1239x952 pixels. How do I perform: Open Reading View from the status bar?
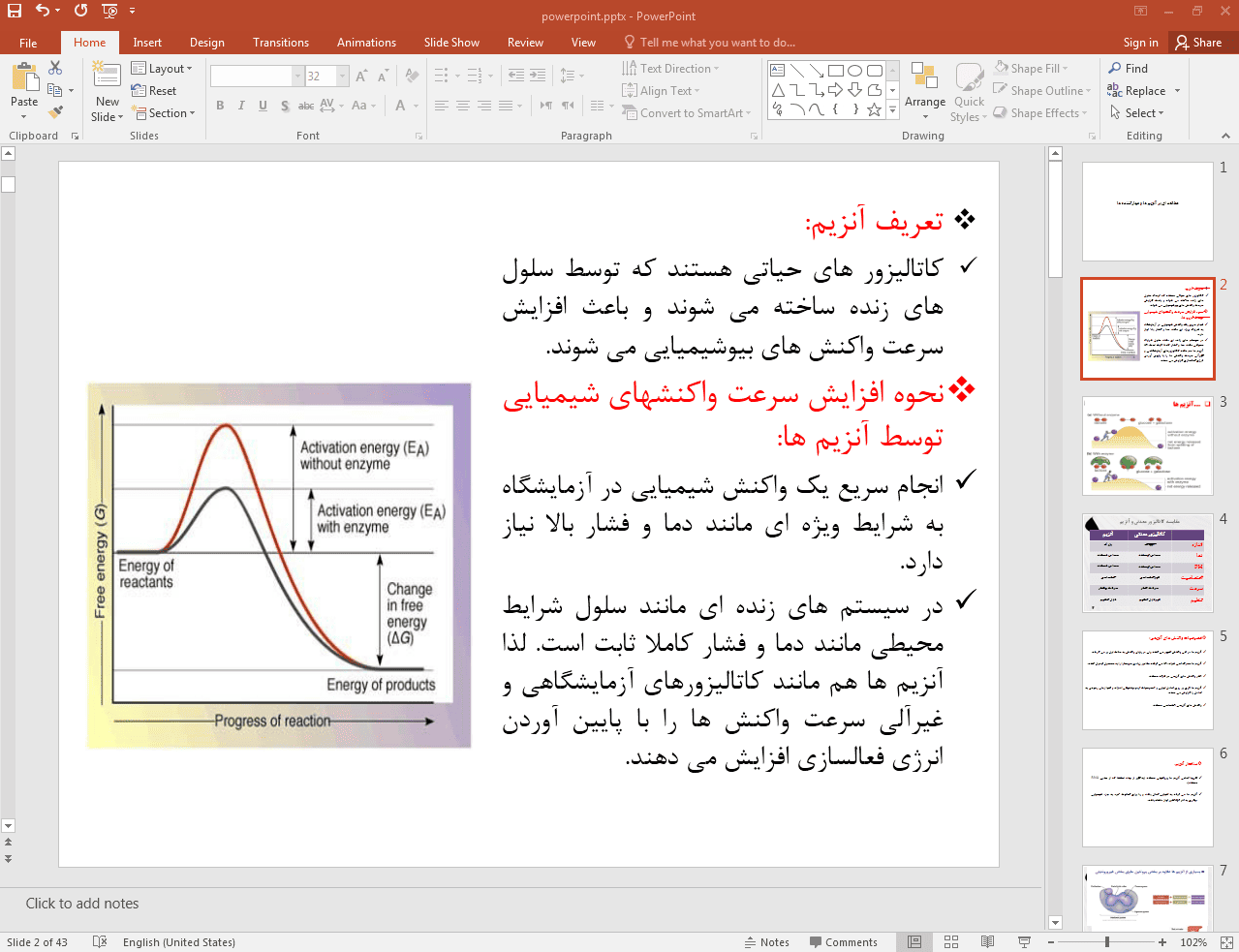pyautogui.click(x=987, y=941)
